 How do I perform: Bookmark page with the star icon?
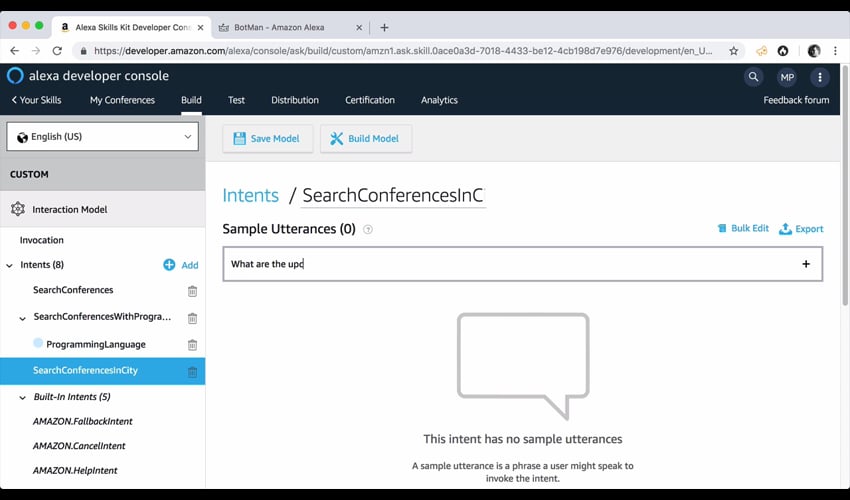point(733,51)
